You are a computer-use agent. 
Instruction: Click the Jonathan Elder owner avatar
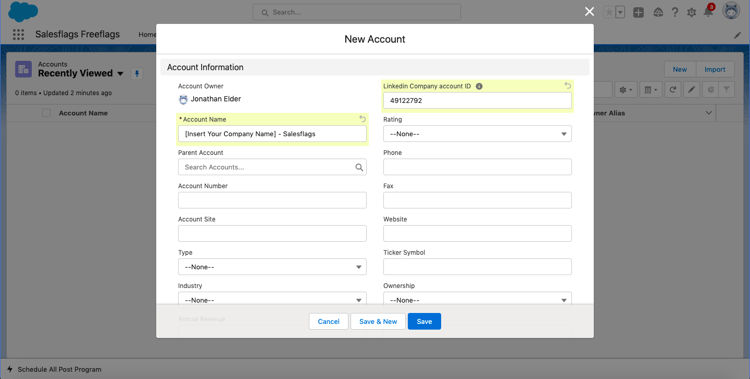[x=183, y=100]
